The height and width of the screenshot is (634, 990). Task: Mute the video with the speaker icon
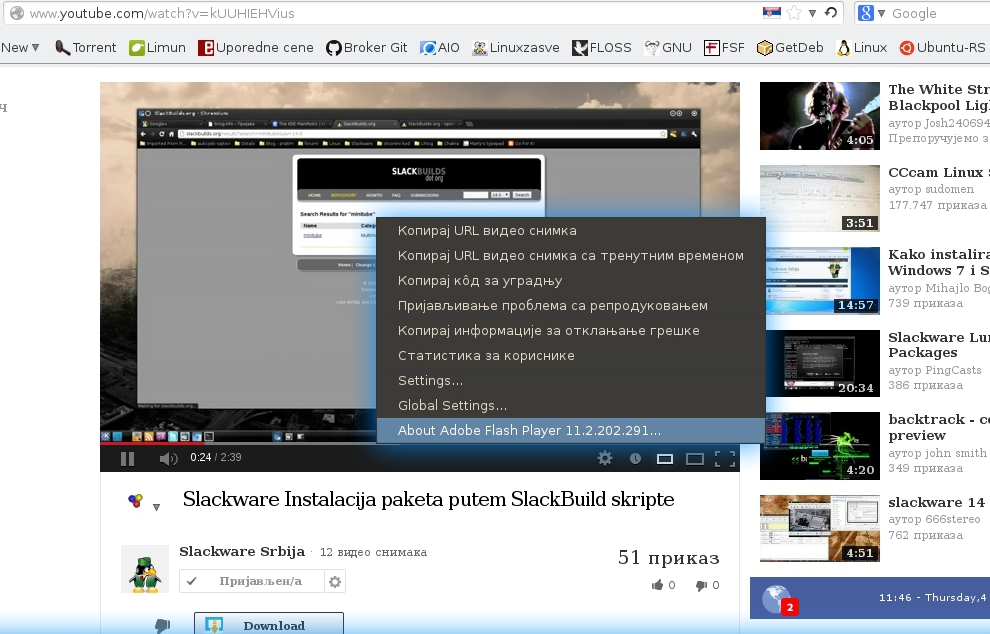click(x=168, y=459)
